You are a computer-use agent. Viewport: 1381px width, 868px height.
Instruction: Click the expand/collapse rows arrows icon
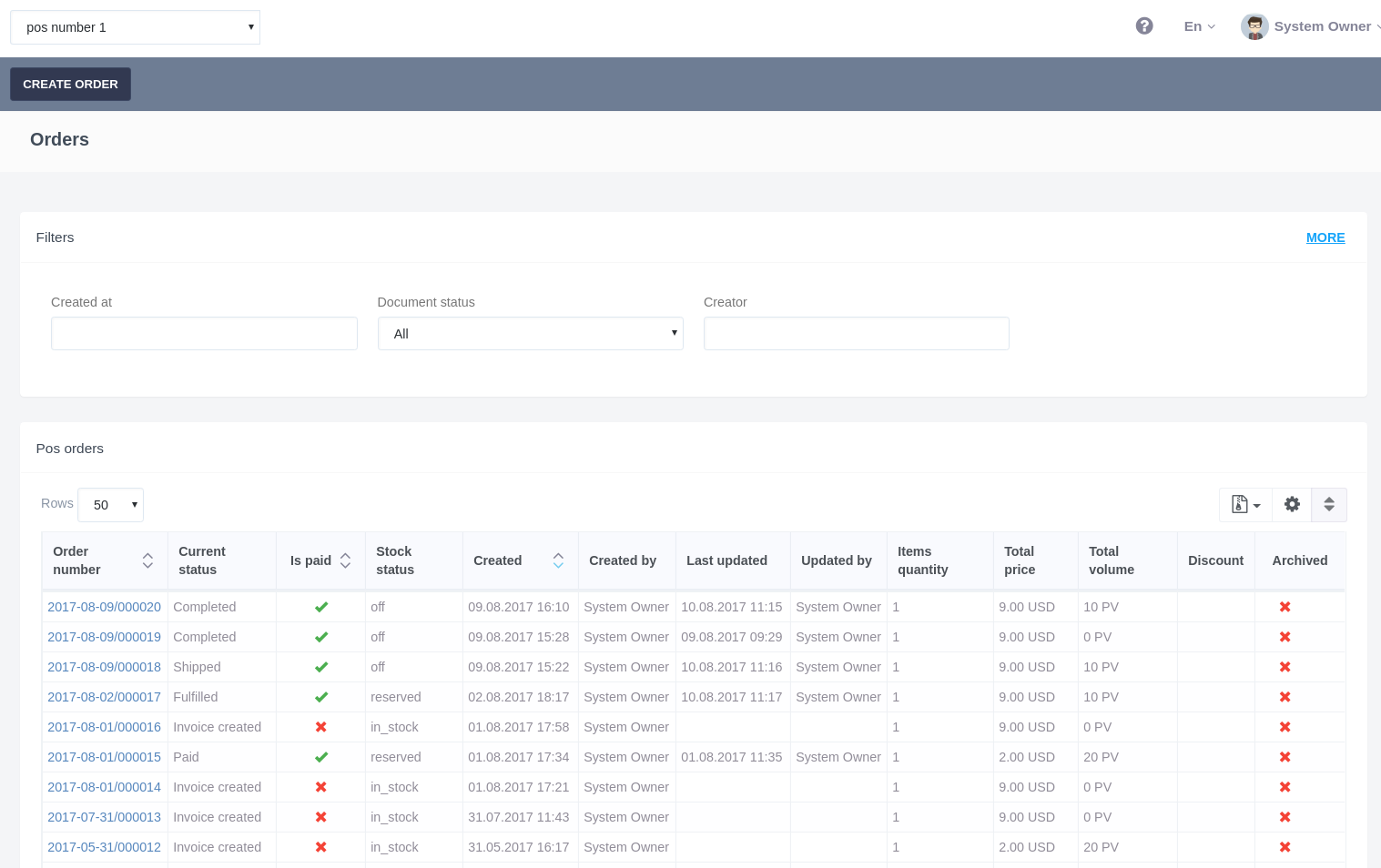1328,505
